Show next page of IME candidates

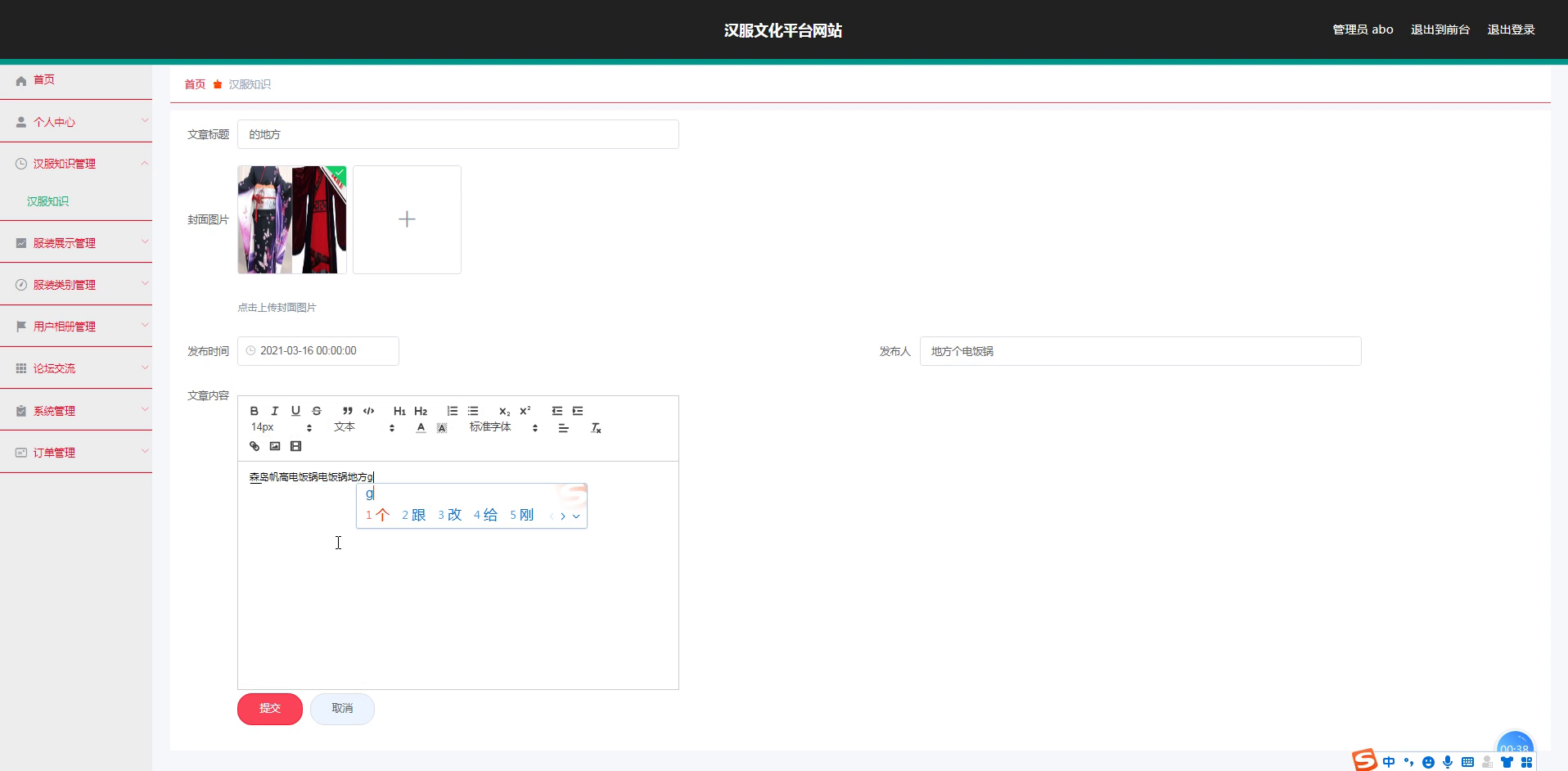(563, 516)
